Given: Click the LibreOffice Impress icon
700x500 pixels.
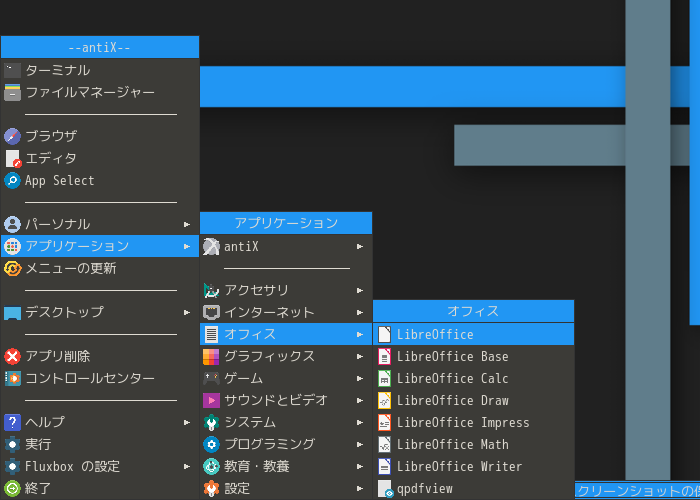Looking at the screenshot, I should (x=384, y=422).
